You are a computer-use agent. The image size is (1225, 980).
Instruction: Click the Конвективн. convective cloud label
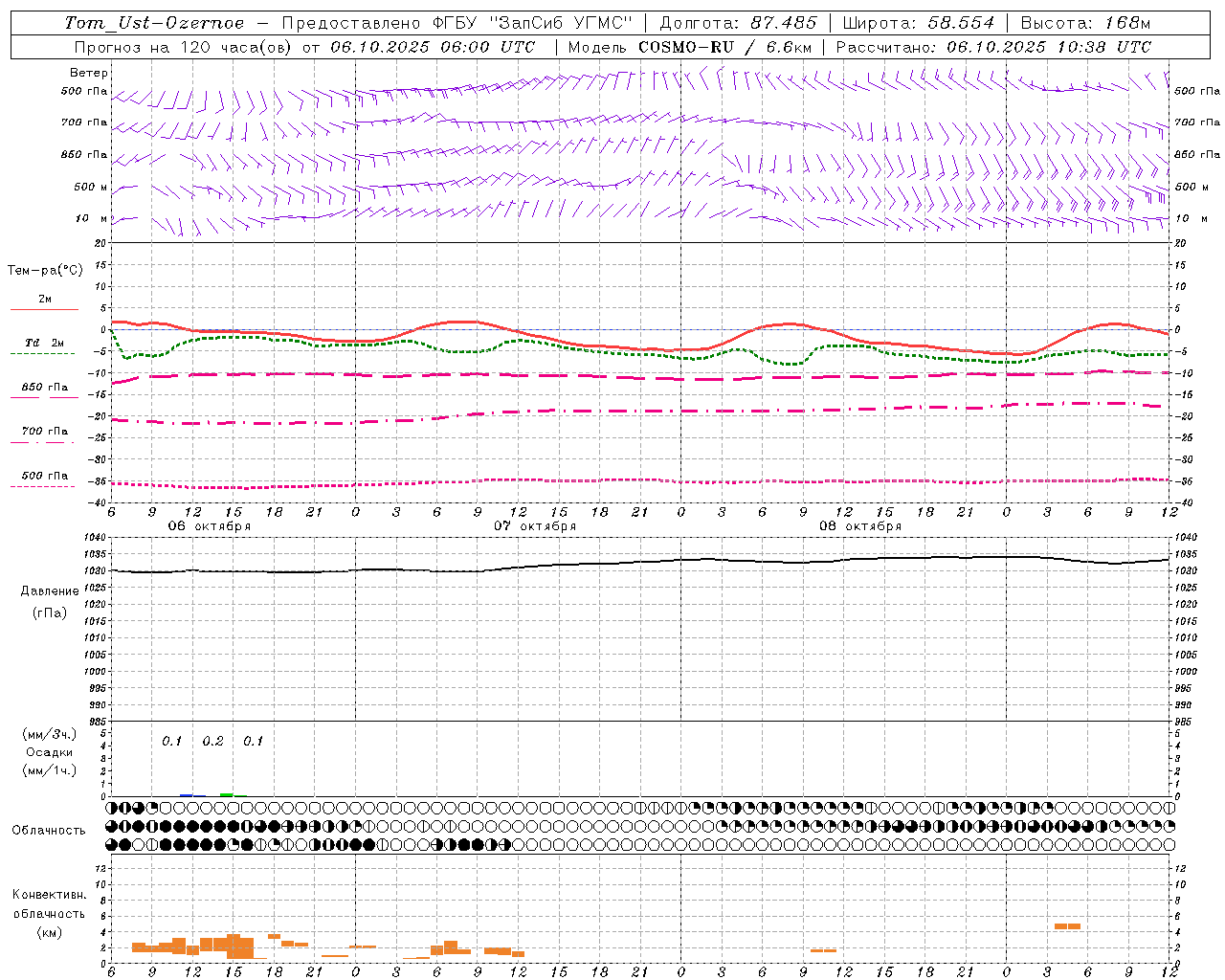pyautogui.click(x=50, y=896)
